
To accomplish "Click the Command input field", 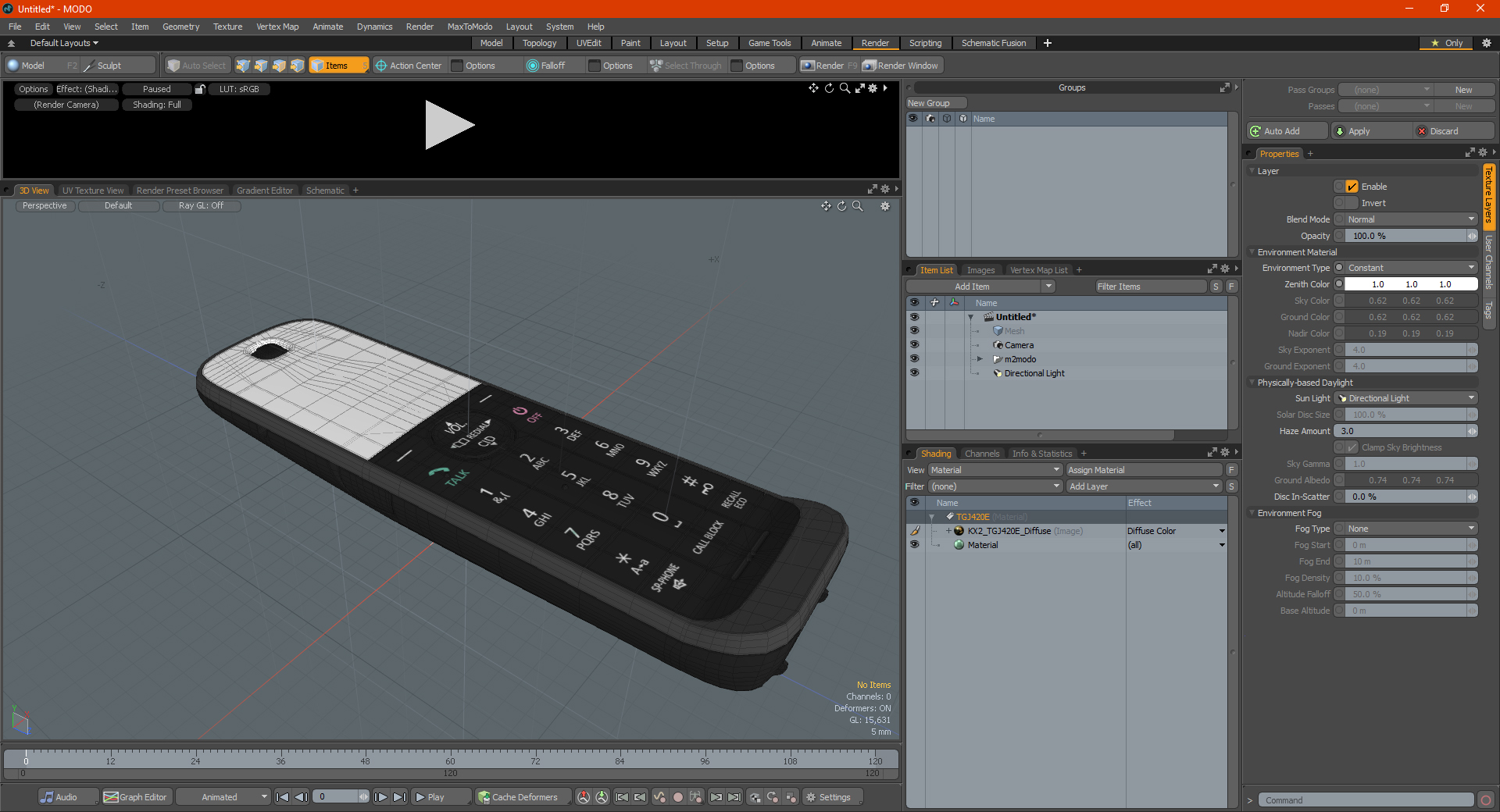I will click(1366, 800).
